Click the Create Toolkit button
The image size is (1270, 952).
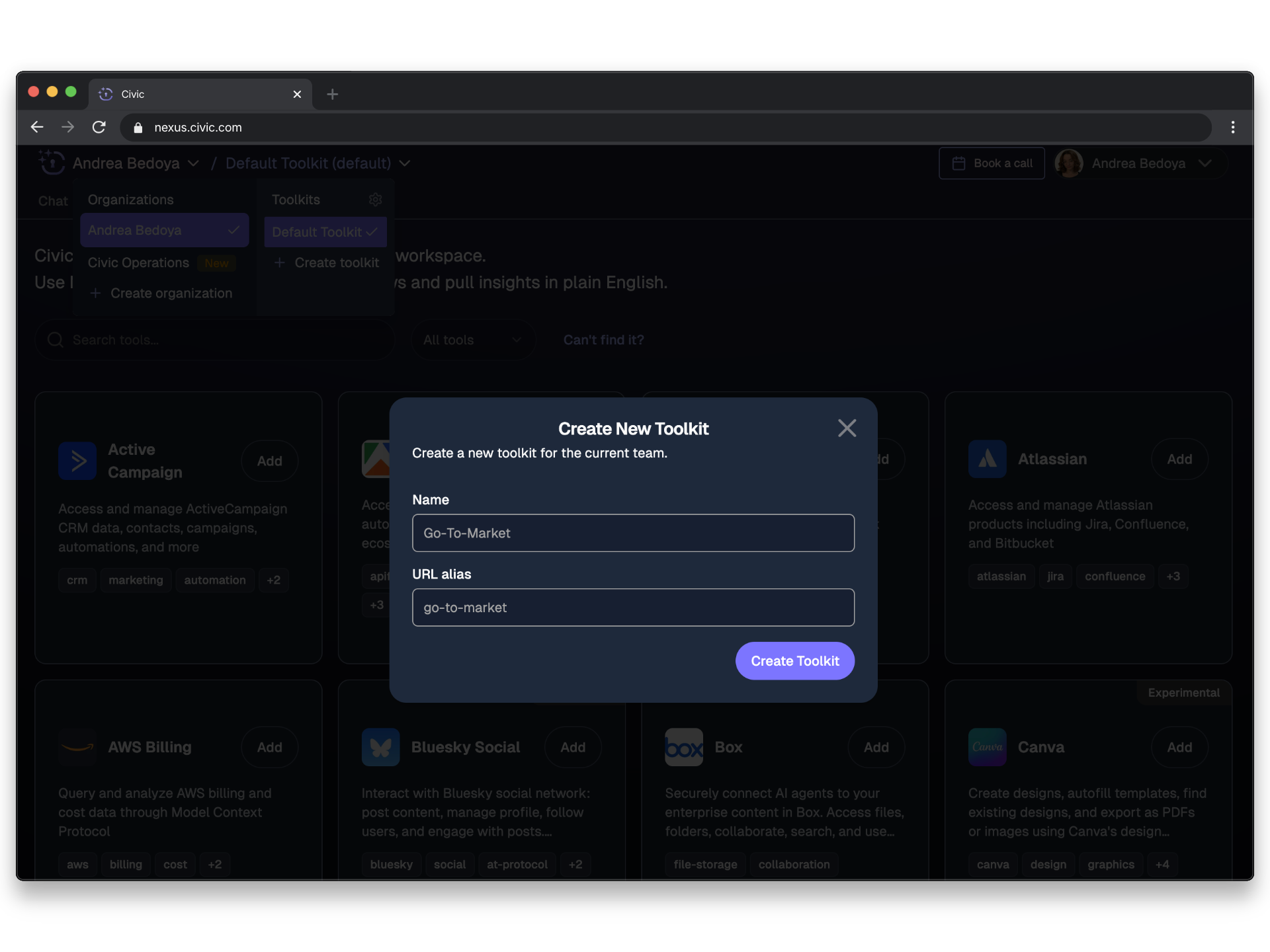click(794, 660)
